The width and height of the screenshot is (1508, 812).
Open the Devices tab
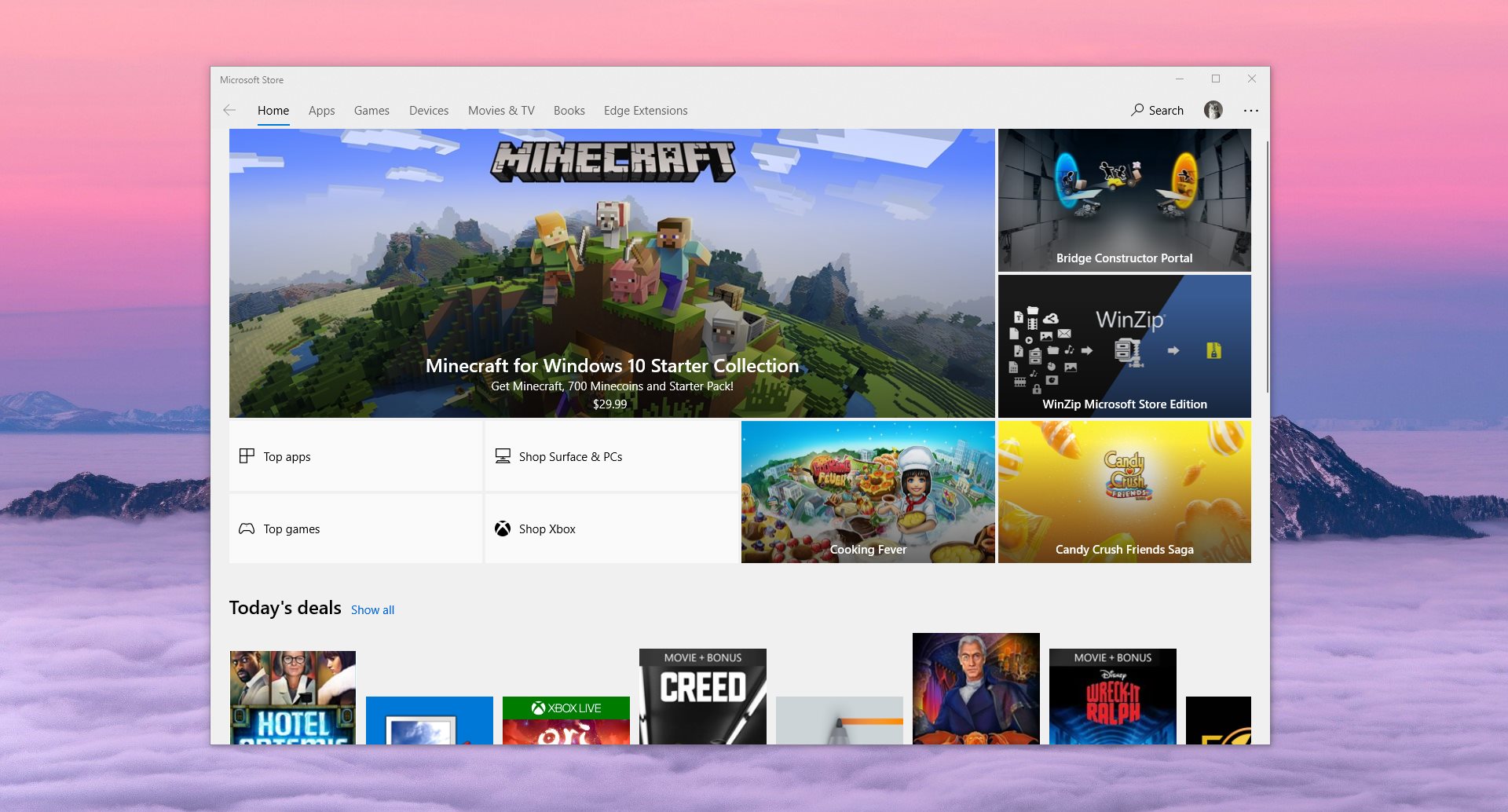429,111
